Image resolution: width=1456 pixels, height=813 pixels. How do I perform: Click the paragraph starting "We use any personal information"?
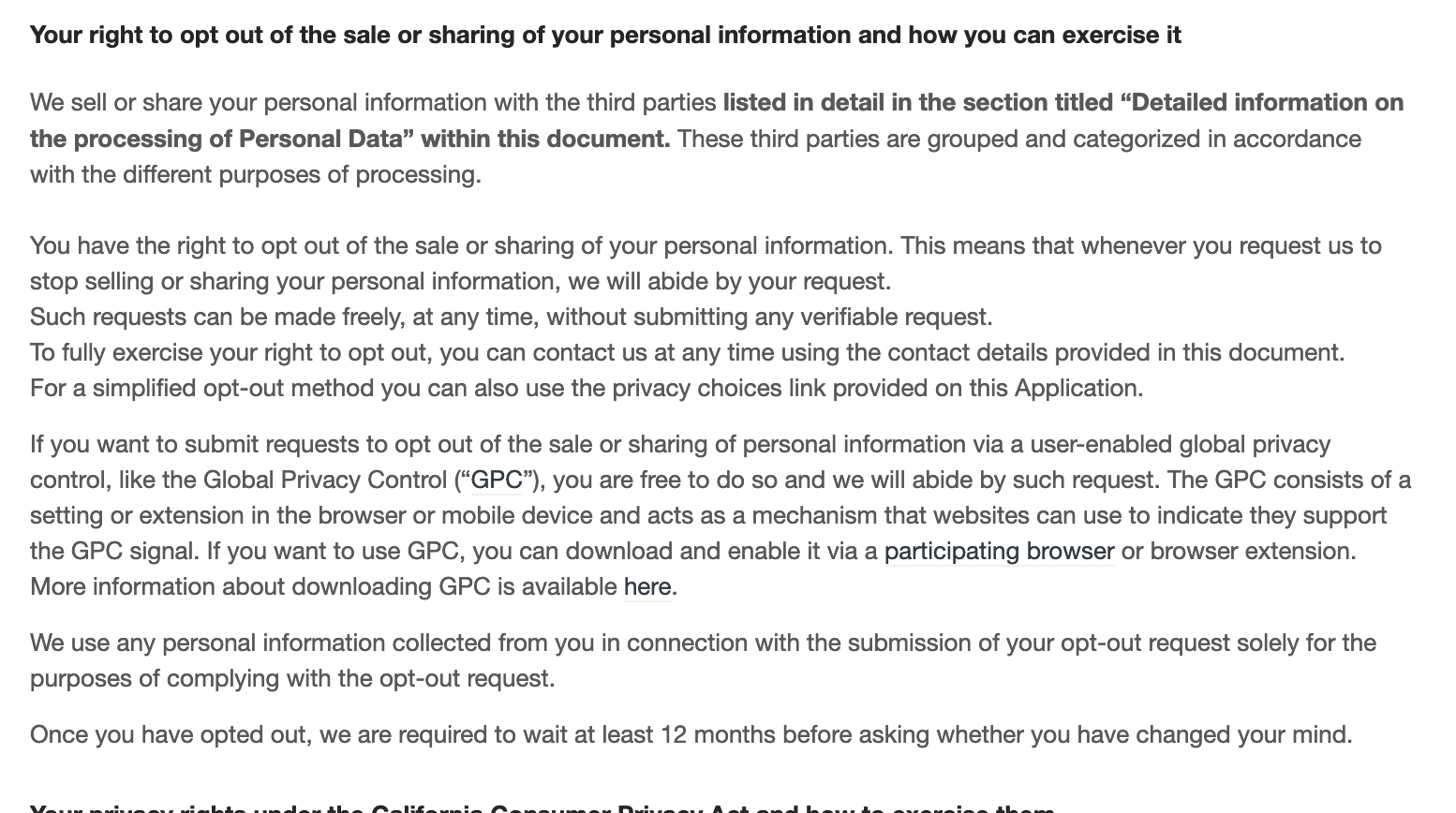point(702,643)
